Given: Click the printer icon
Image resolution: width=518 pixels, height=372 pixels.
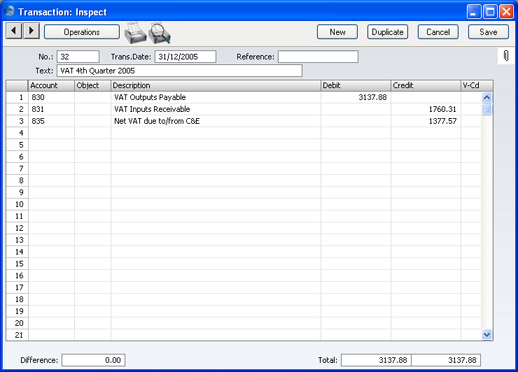Looking at the screenshot, I should click(x=135, y=33).
